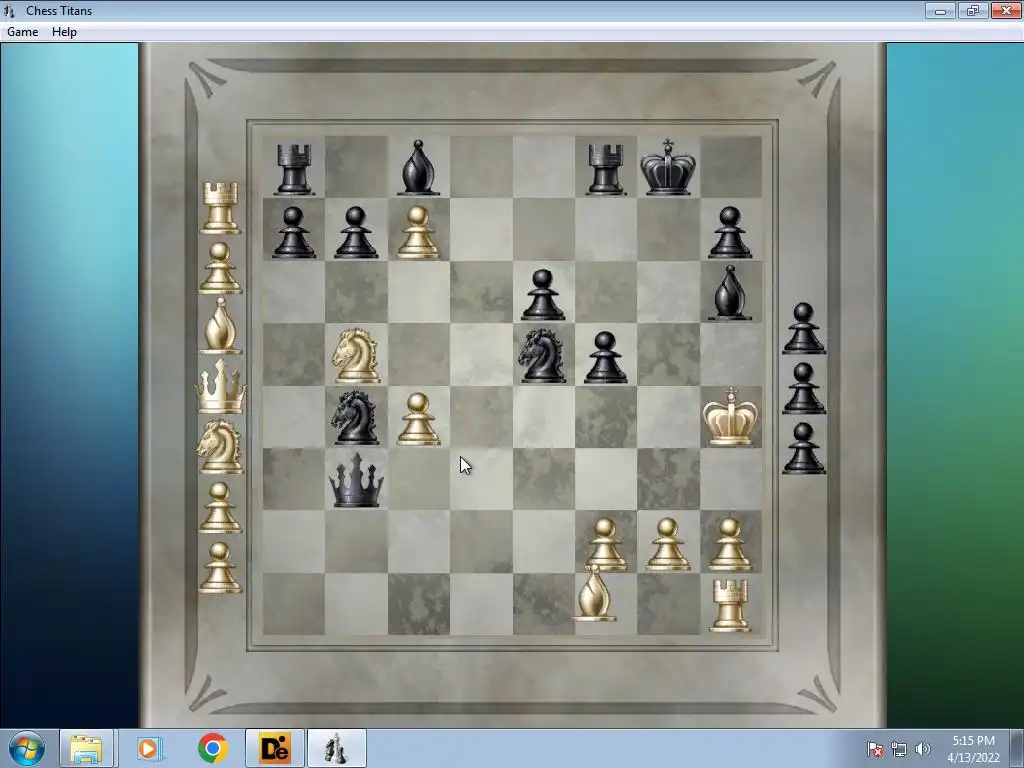The height and width of the screenshot is (768, 1024).
Task: Select the white pawn about to promote
Action: tap(418, 233)
